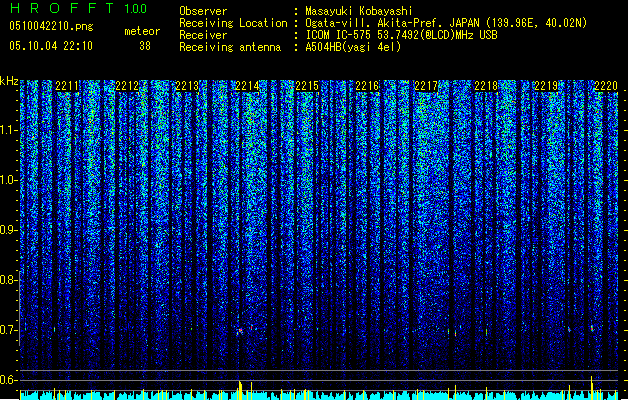Click the 2216 time marker

367,86
